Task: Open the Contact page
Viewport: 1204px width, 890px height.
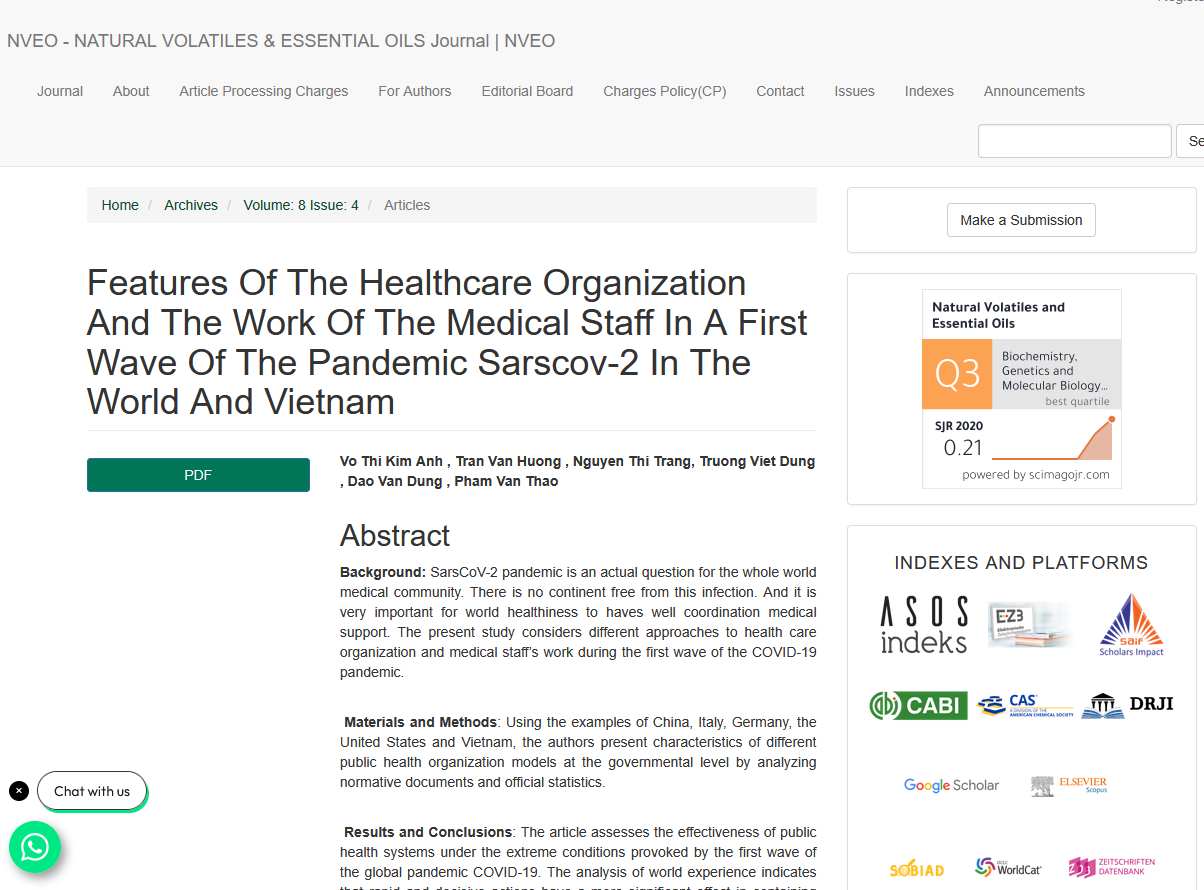Action: tap(780, 91)
